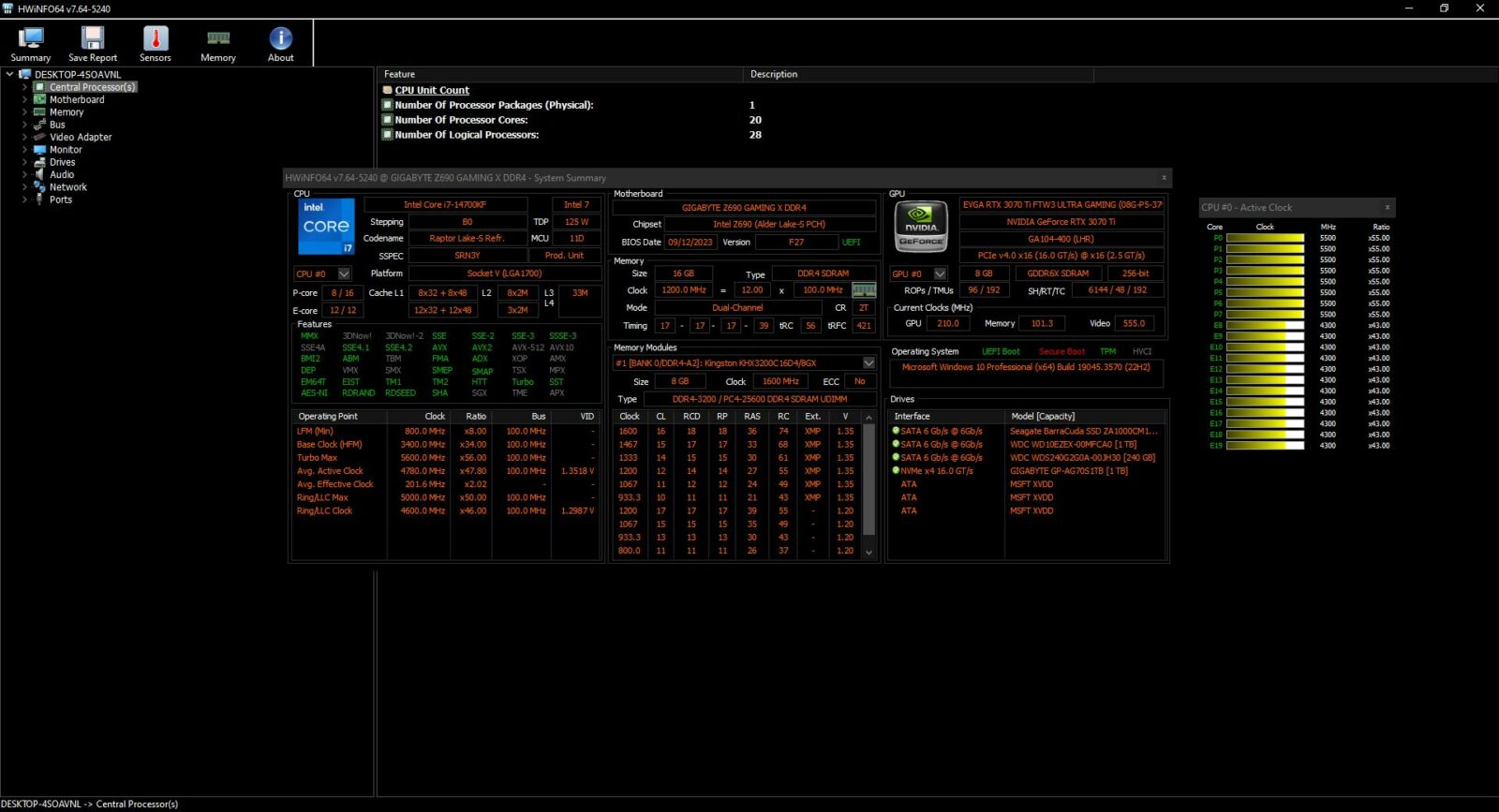Expand the Network tree node

pyautogui.click(x=25, y=186)
